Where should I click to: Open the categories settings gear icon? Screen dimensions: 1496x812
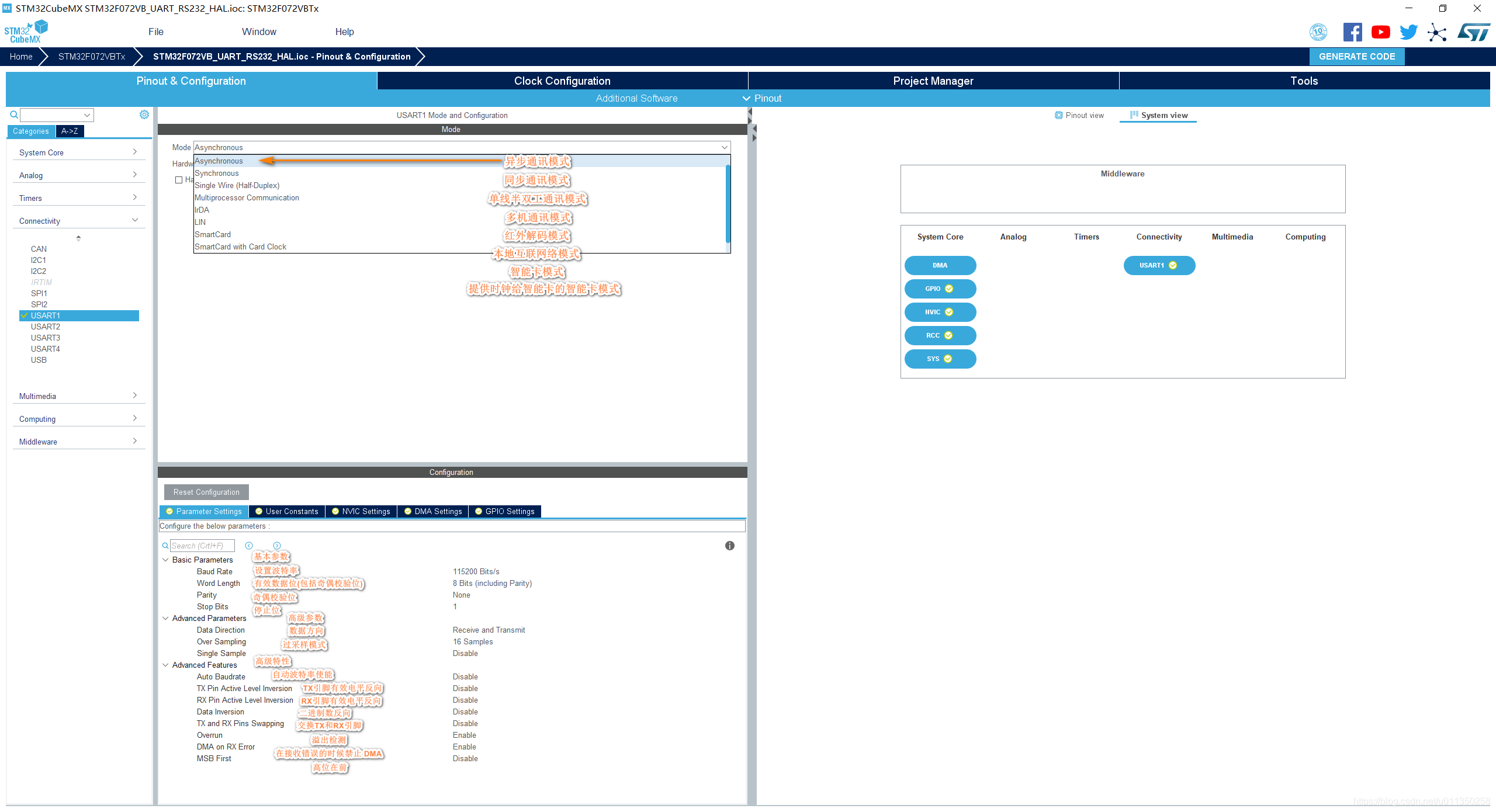(x=144, y=114)
